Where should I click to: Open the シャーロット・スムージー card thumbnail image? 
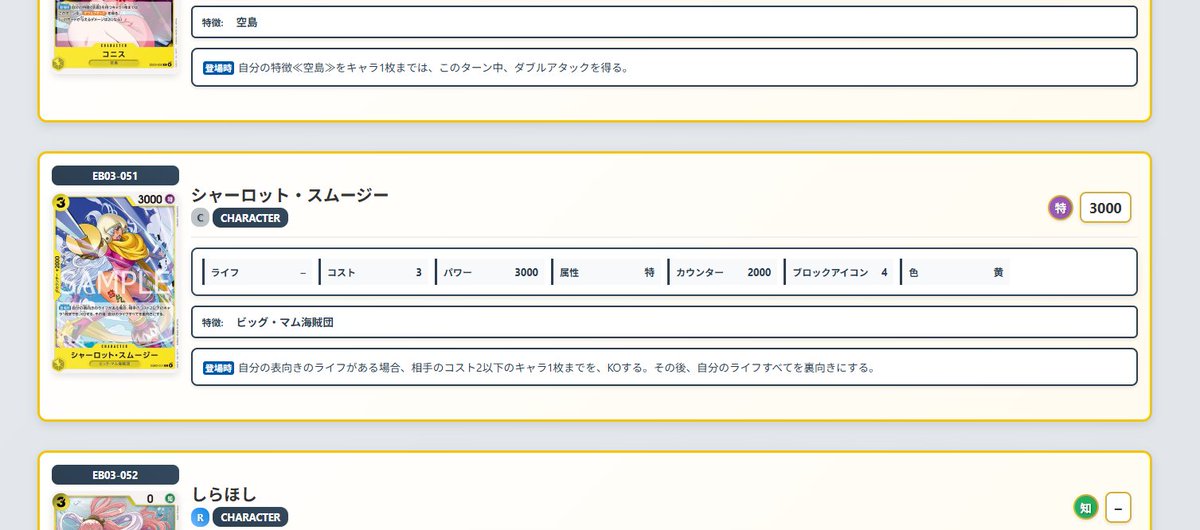point(115,282)
